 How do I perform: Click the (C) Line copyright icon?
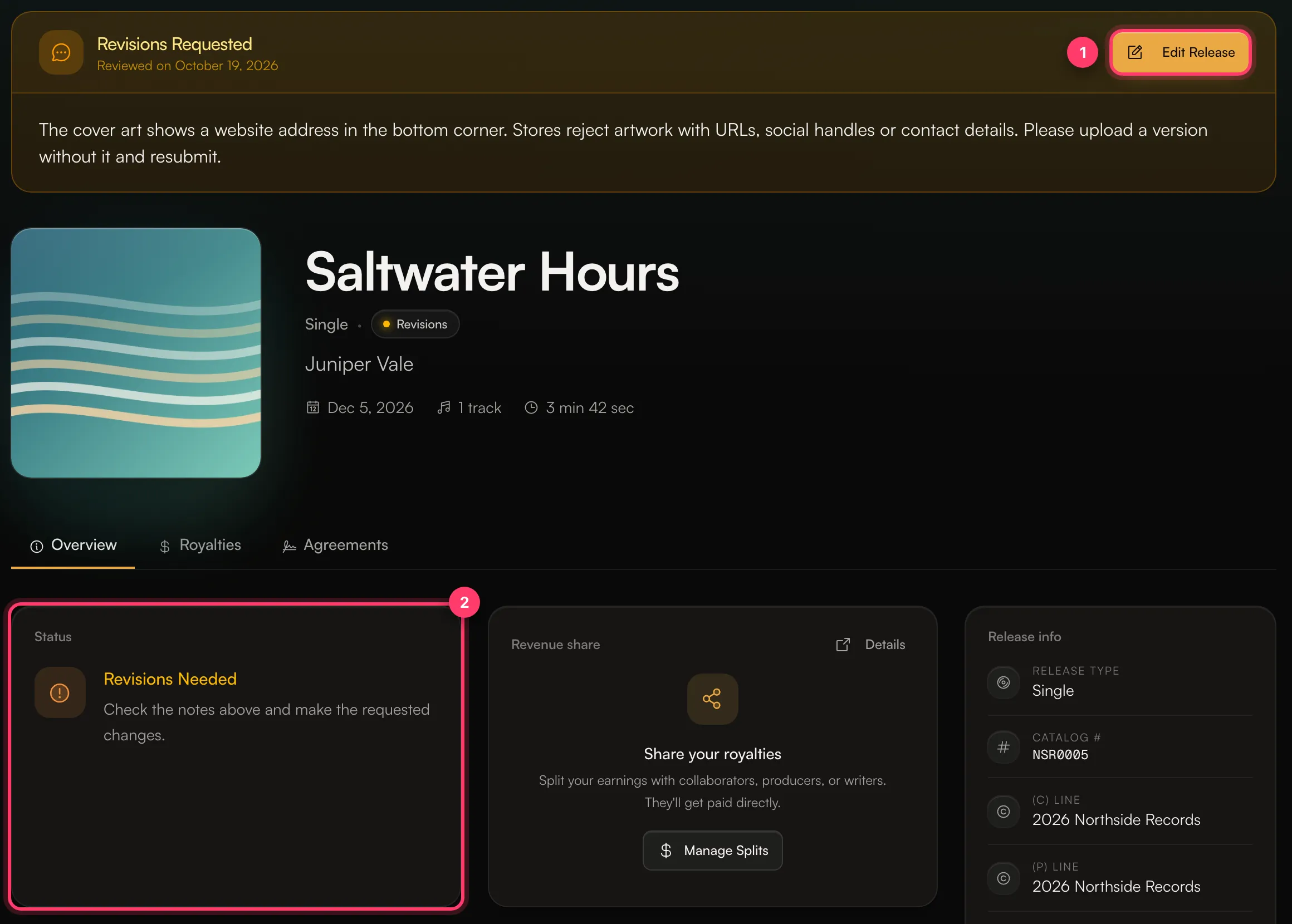click(1004, 812)
